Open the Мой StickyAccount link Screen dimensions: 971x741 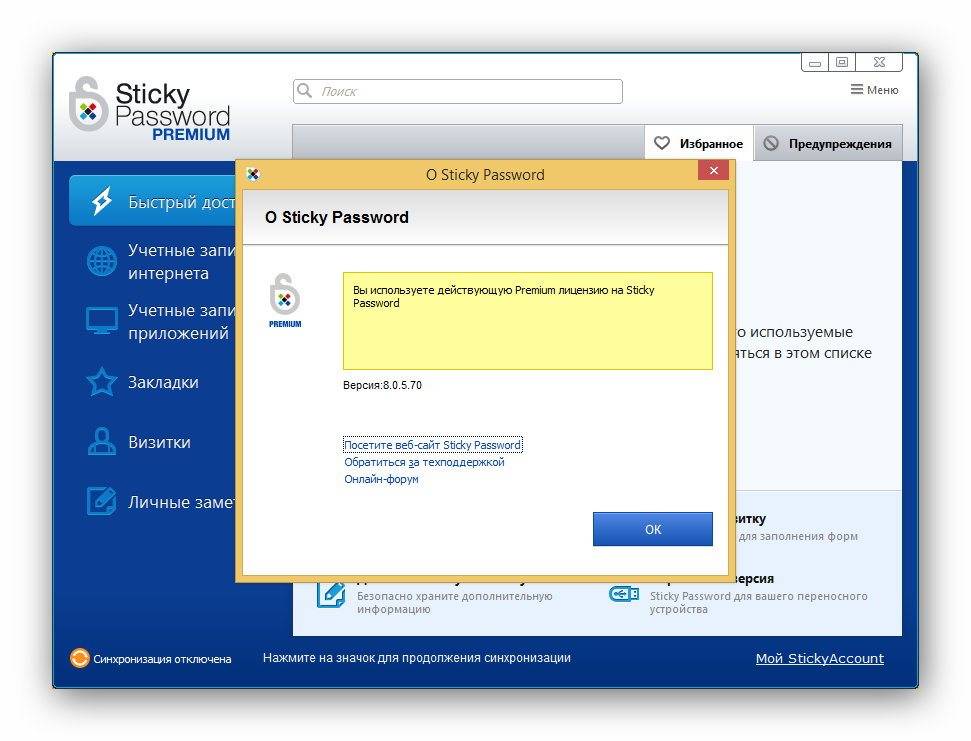point(819,658)
